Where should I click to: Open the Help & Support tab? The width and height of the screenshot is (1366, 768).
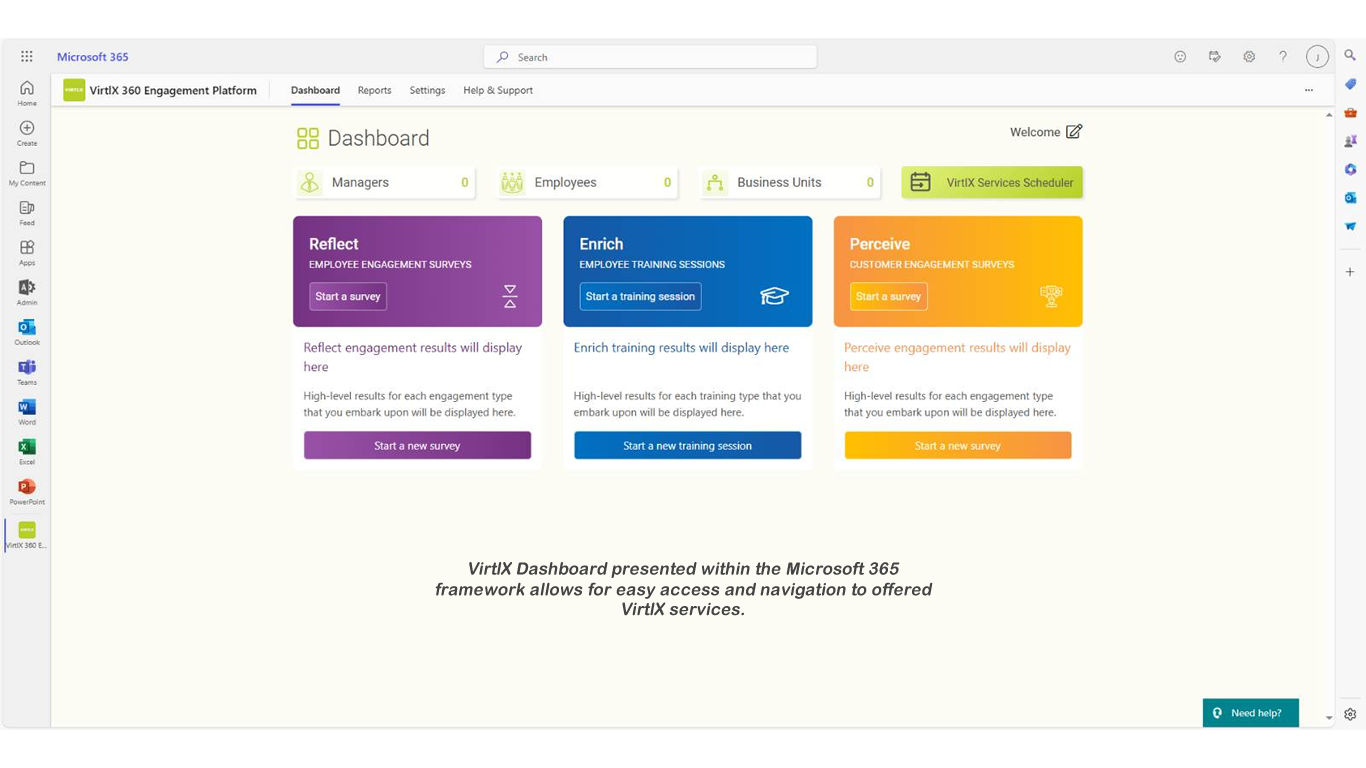coord(498,90)
